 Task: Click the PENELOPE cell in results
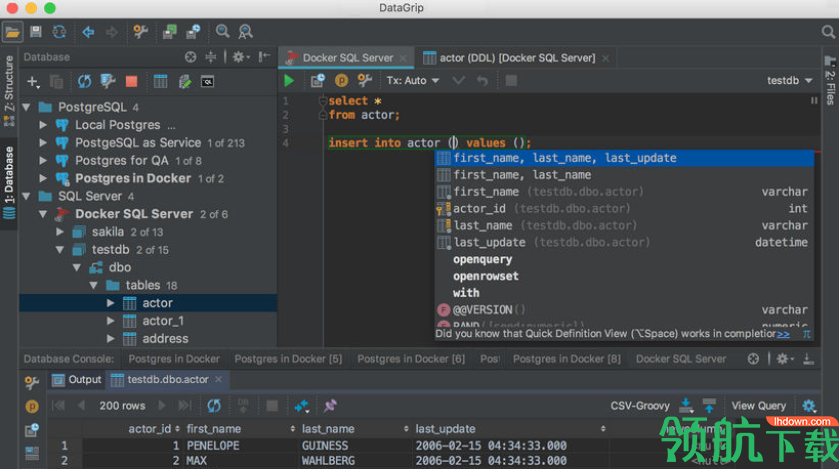click(x=213, y=445)
